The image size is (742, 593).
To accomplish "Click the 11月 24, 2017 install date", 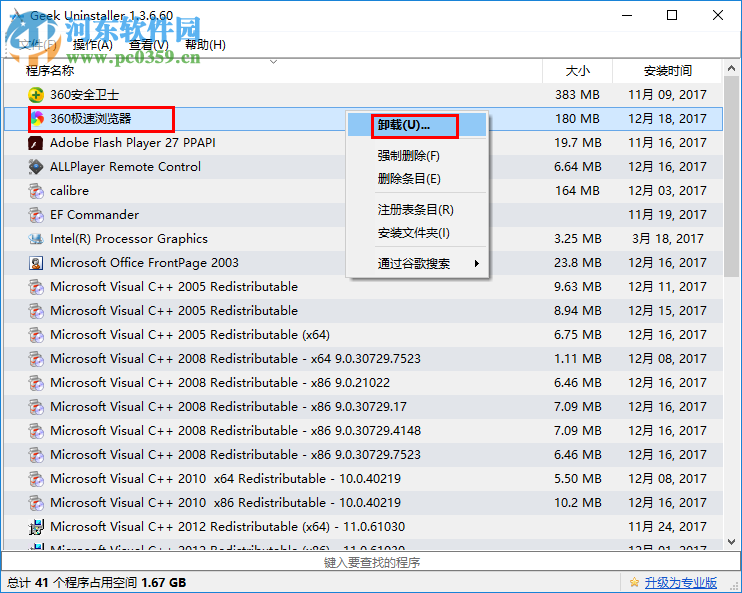I will 667,527.
